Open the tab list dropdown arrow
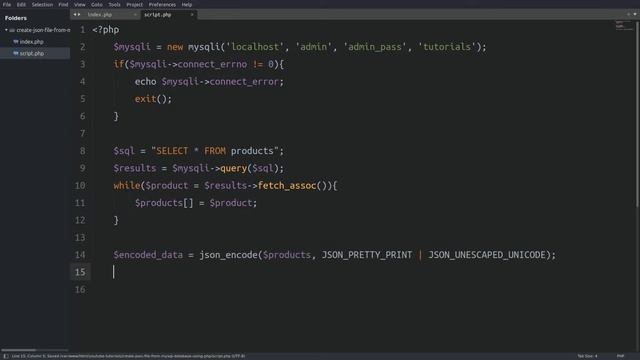Screen dimensions: 640x360 (635, 14)
